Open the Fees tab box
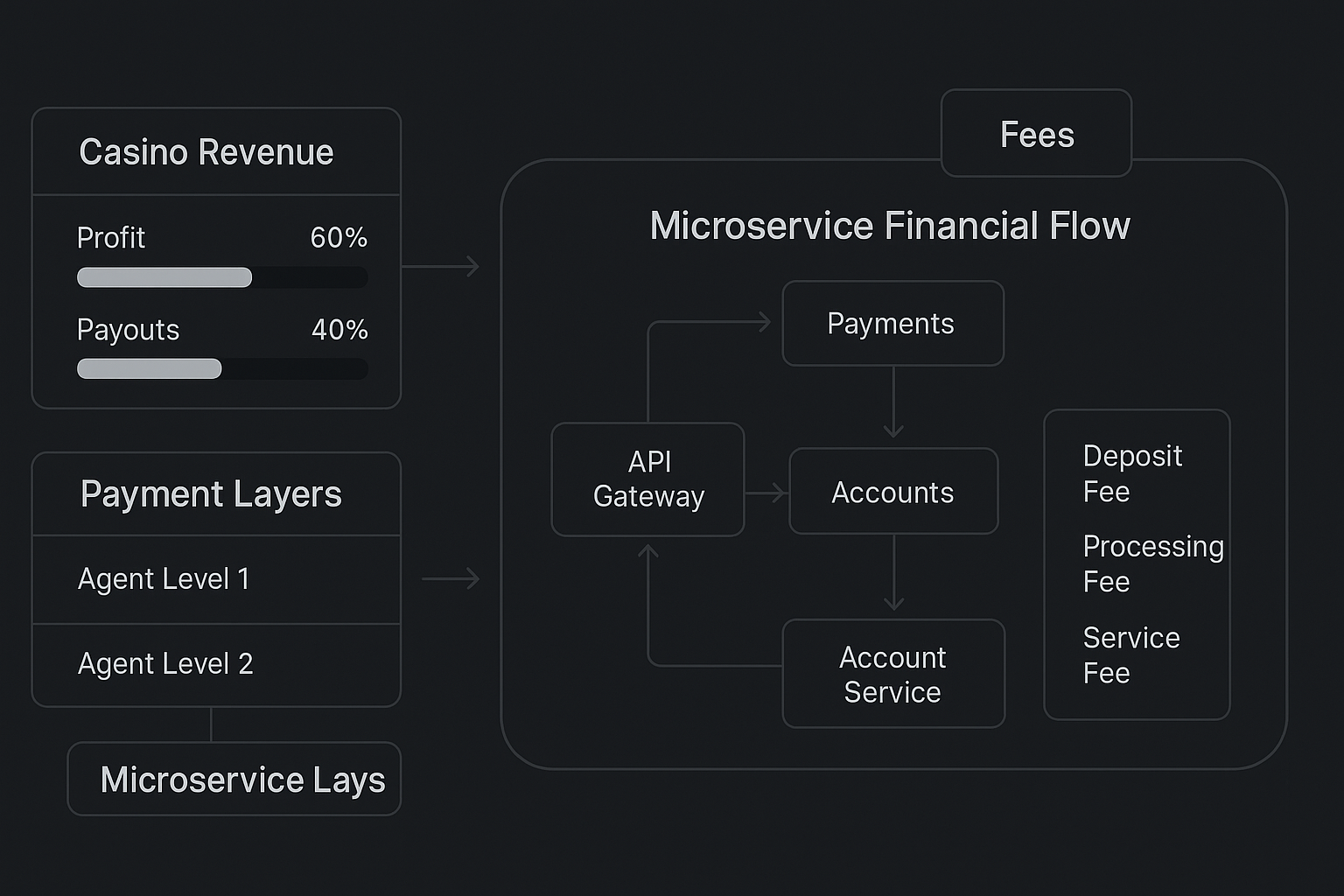The width and height of the screenshot is (1344, 896). (1037, 134)
